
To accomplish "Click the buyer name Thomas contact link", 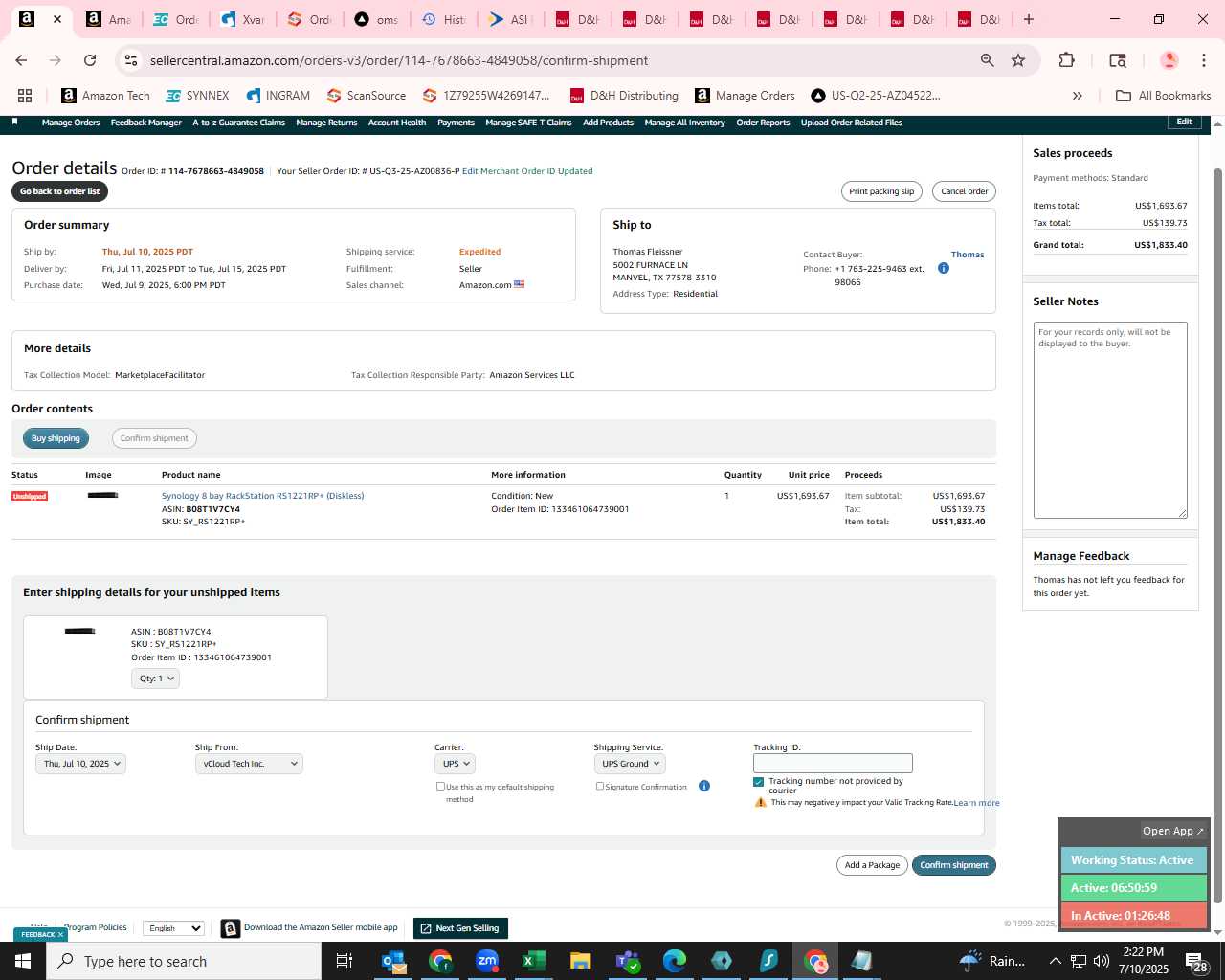I will (968, 255).
